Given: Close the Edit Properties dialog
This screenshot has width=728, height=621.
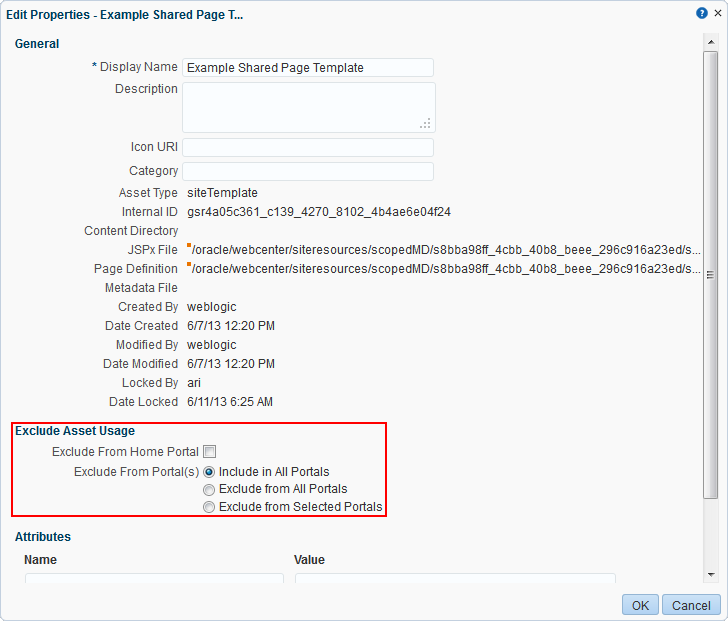Looking at the screenshot, I should pos(718,13).
